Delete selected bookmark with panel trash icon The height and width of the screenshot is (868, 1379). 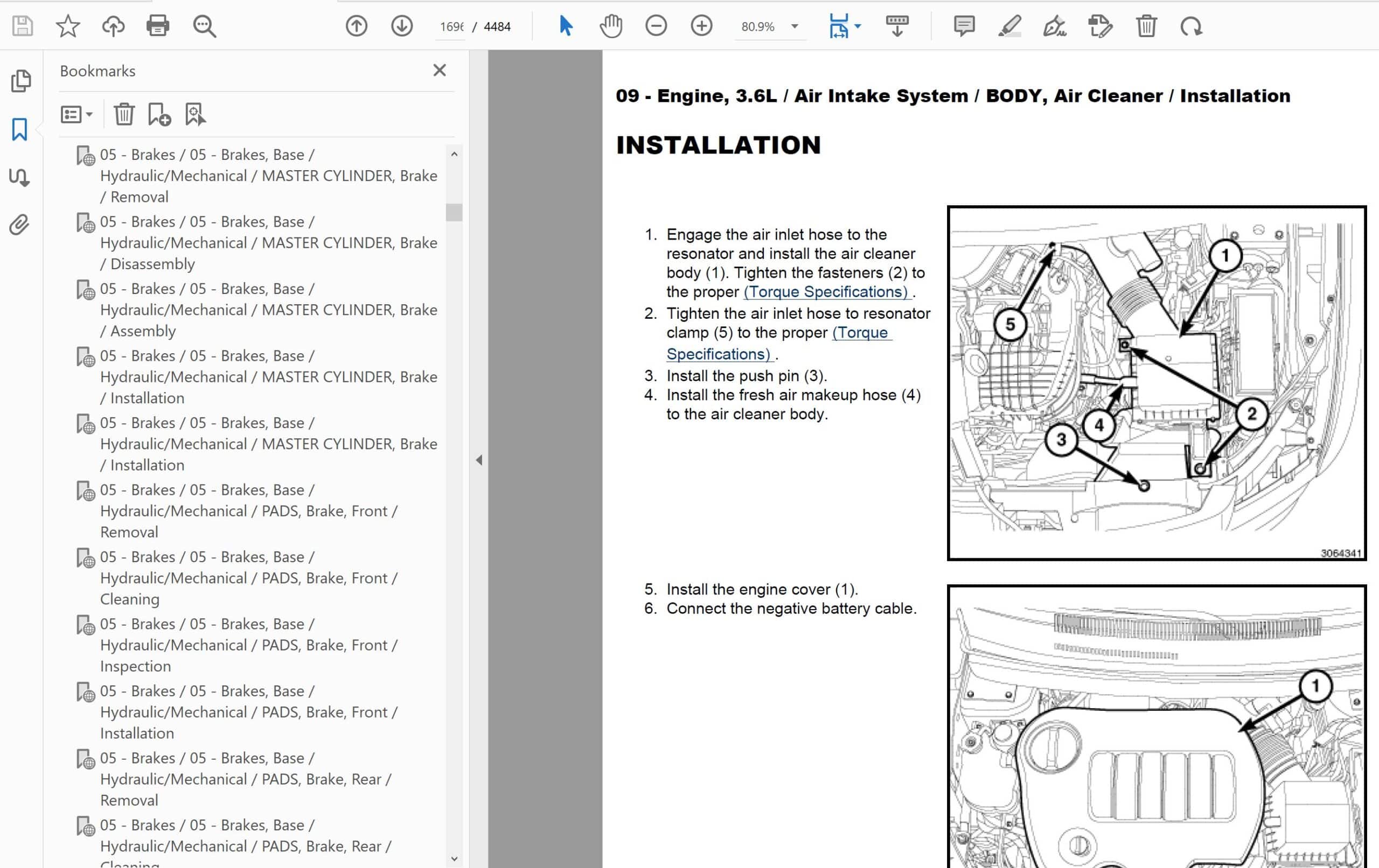[x=124, y=115]
